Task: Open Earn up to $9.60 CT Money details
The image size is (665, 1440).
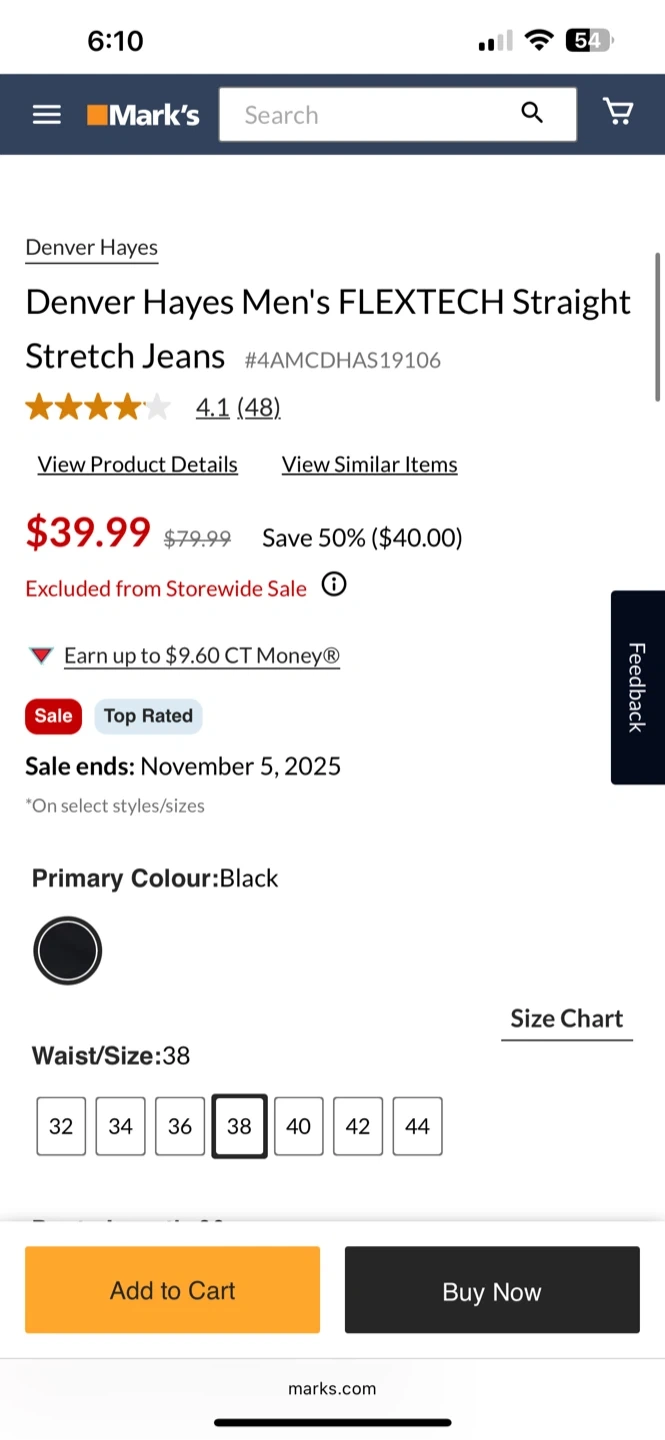Action: (x=202, y=656)
